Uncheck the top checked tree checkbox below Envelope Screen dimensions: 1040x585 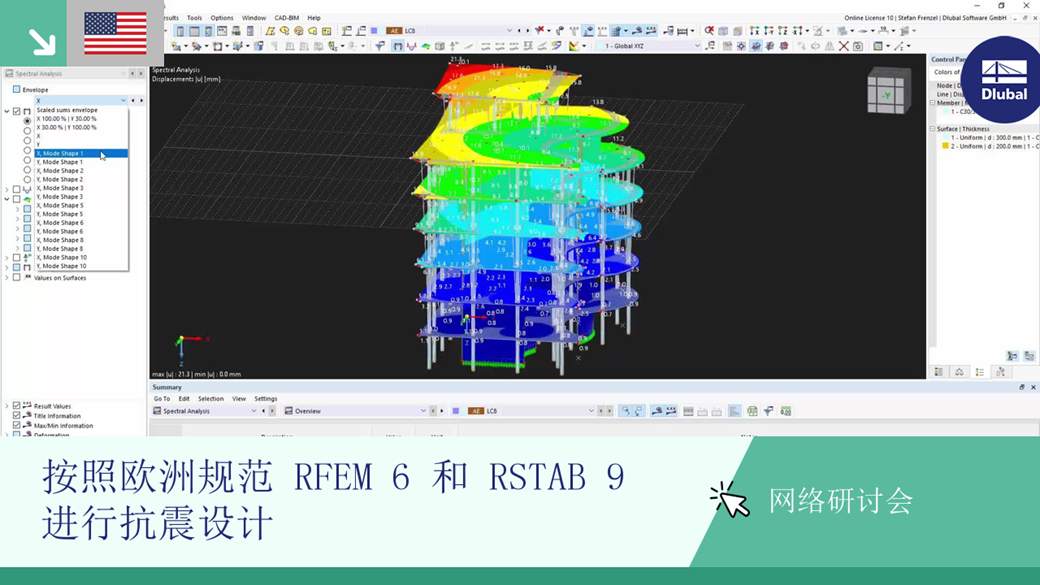coord(17,111)
